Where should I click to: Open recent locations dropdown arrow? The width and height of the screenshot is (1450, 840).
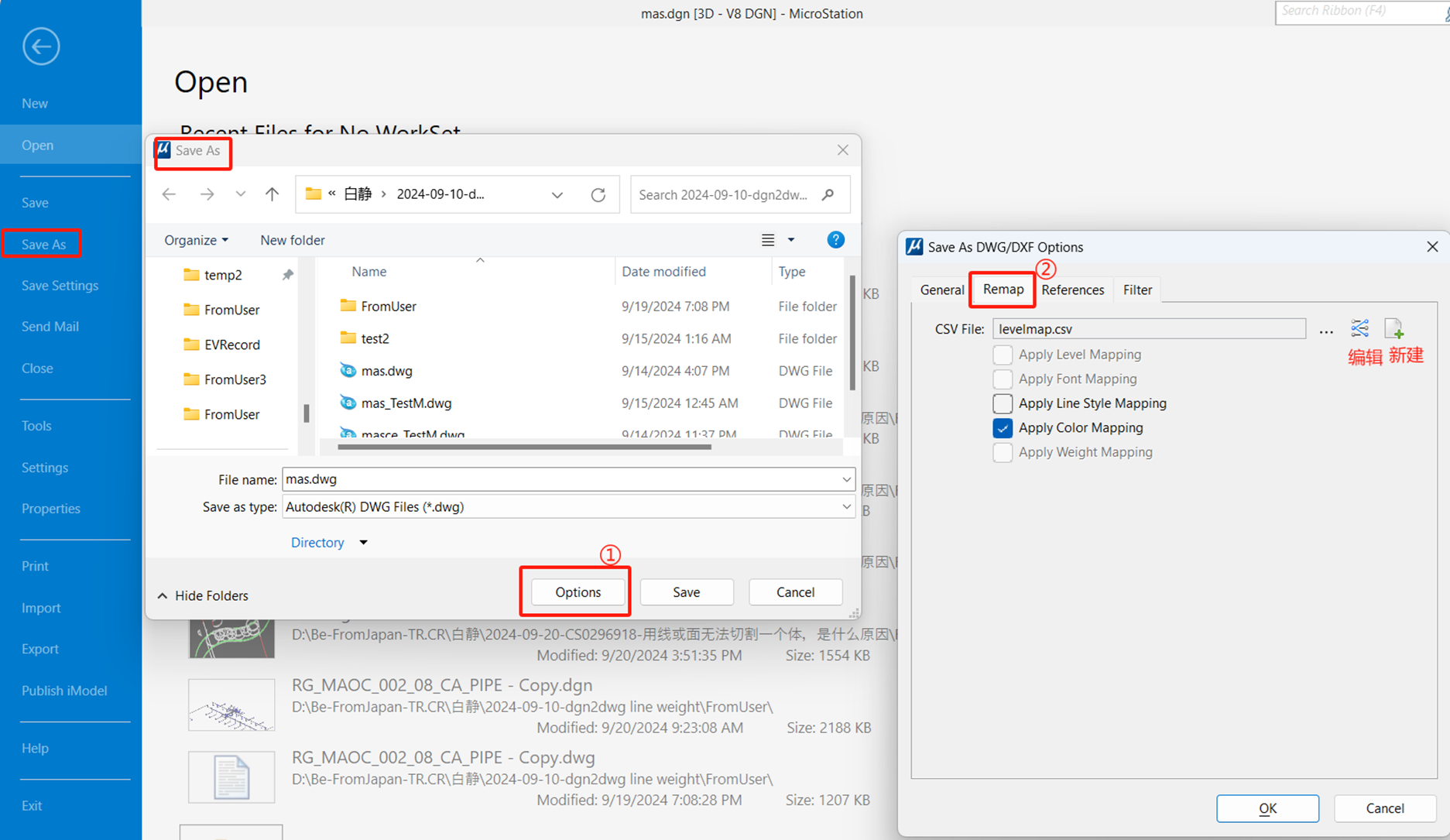tap(241, 194)
